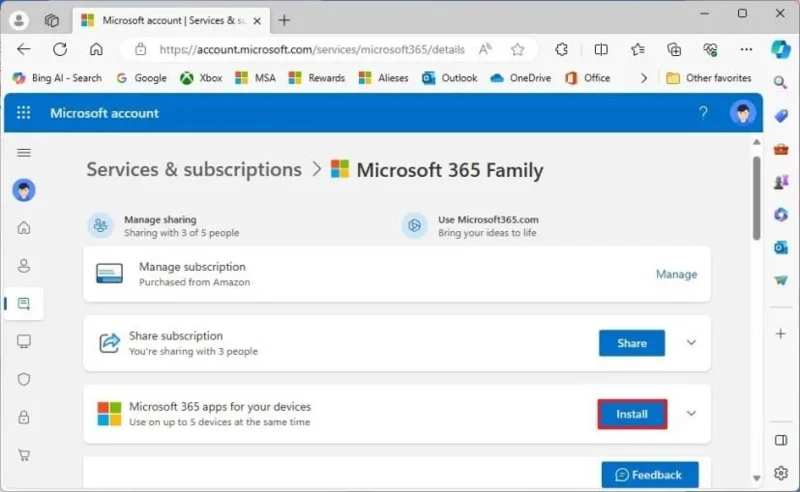This screenshot has height=492, width=800.
Task: Open the Alieses bookmark
Action: pyautogui.click(x=384, y=78)
